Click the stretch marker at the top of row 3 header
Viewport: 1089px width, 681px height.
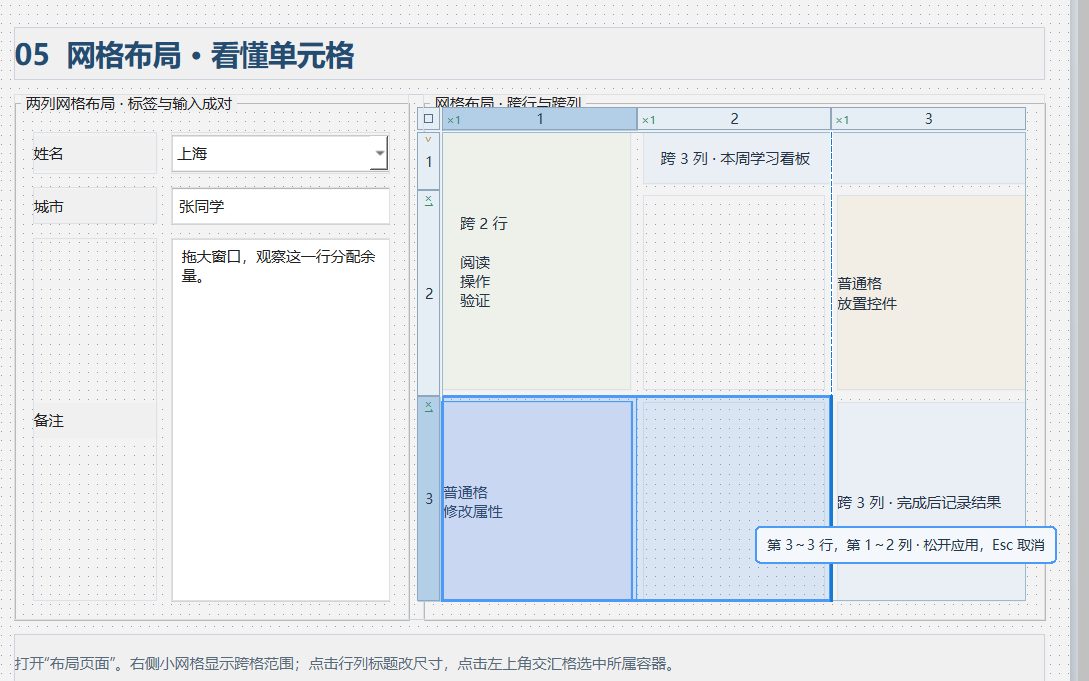pos(429,406)
